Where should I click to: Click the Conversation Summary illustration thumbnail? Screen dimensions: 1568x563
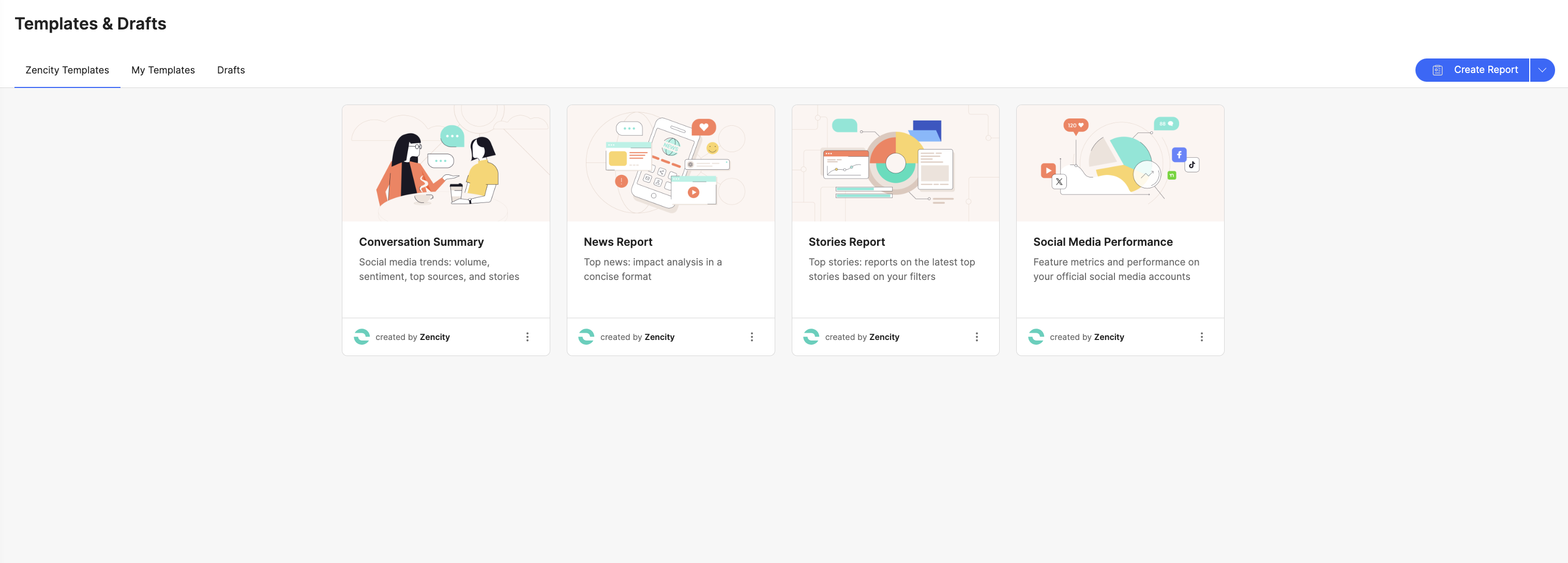tap(446, 164)
